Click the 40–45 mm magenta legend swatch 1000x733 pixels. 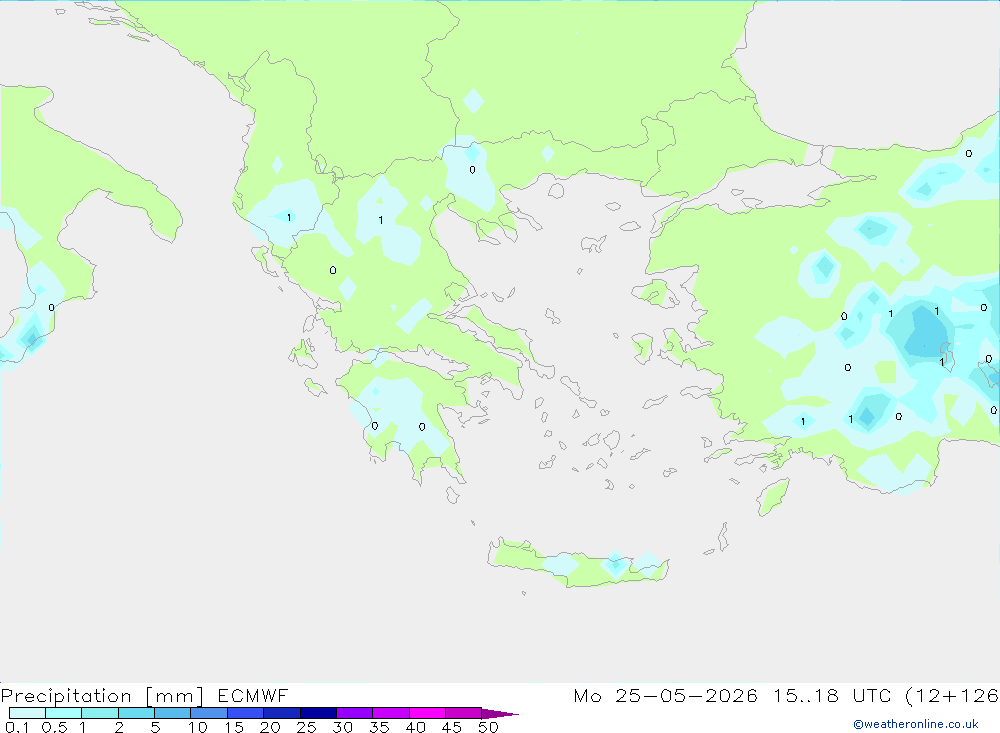pos(427,713)
